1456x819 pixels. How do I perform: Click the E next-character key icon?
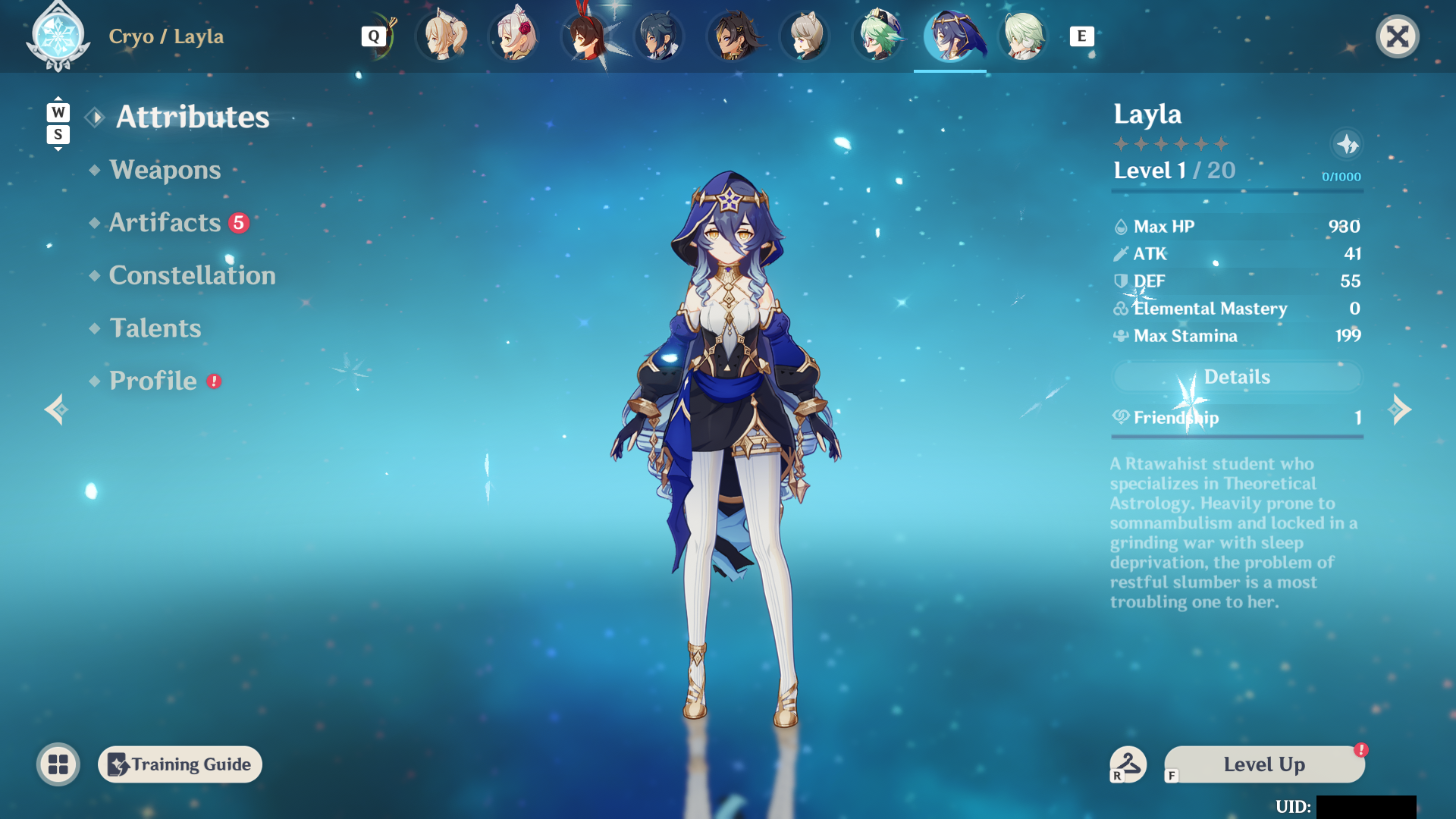point(1081,36)
